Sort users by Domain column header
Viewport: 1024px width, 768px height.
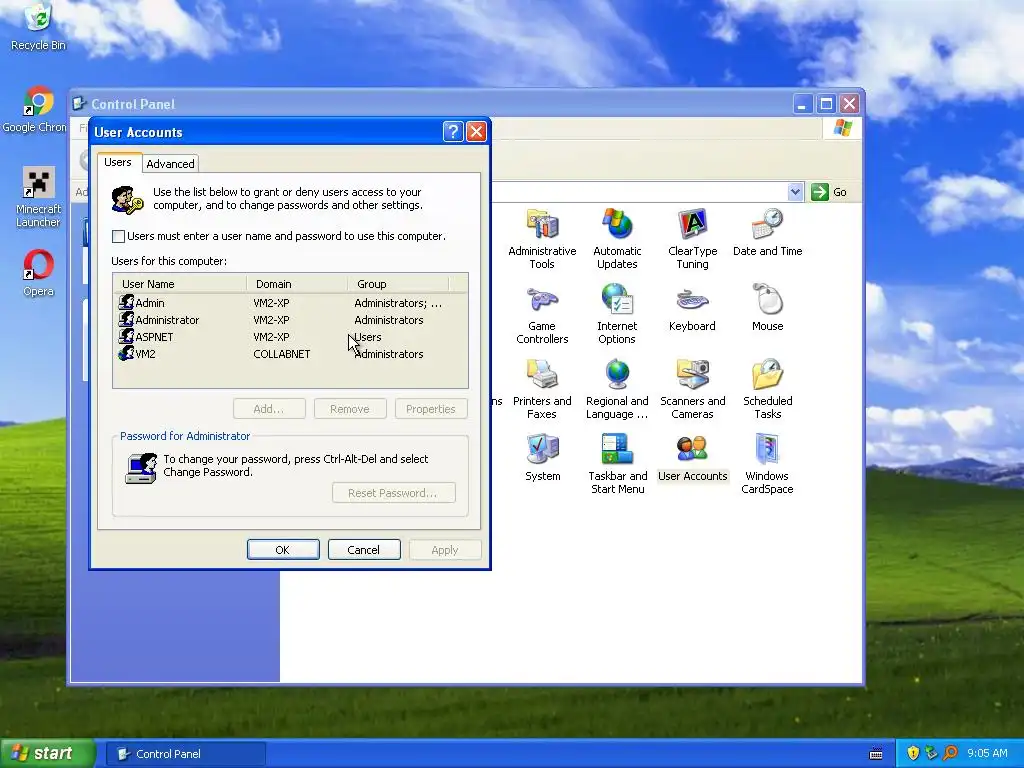297,284
